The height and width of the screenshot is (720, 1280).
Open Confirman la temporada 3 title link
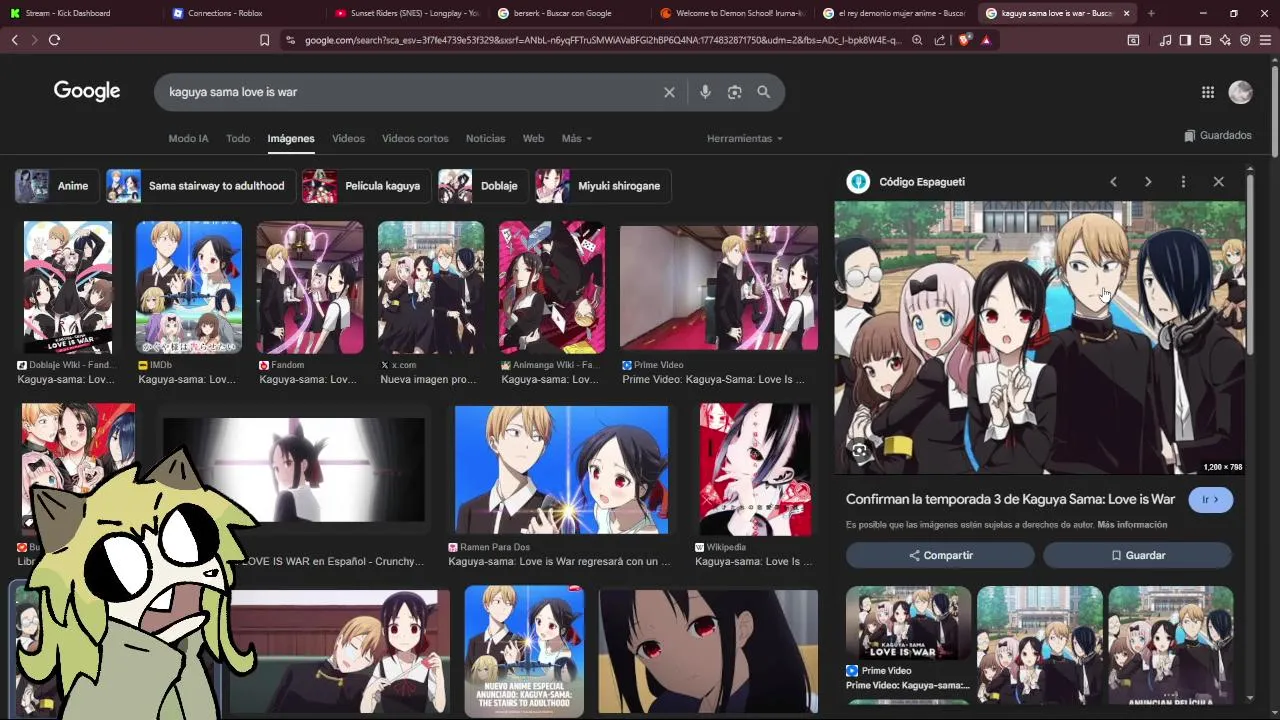point(1010,499)
